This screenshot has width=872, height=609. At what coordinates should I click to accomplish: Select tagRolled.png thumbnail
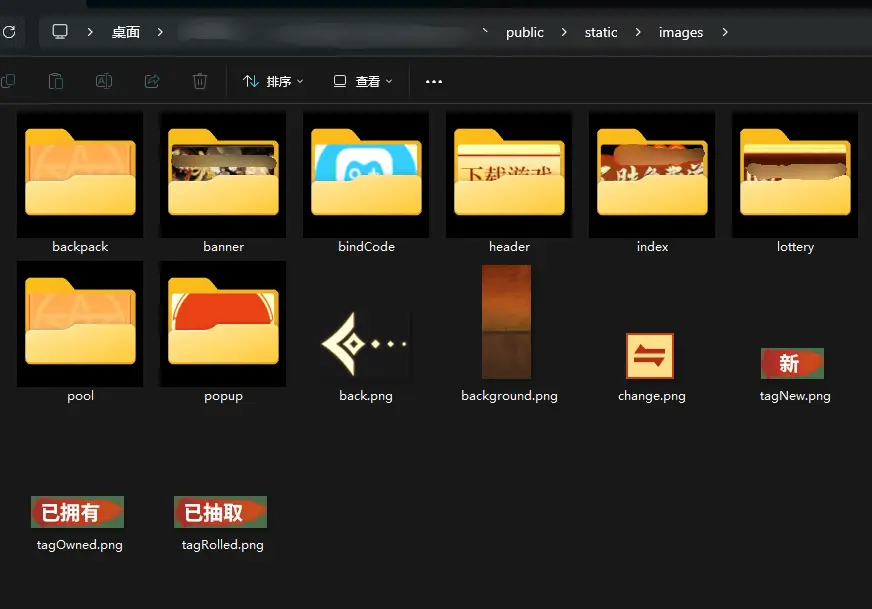(220, 512)
